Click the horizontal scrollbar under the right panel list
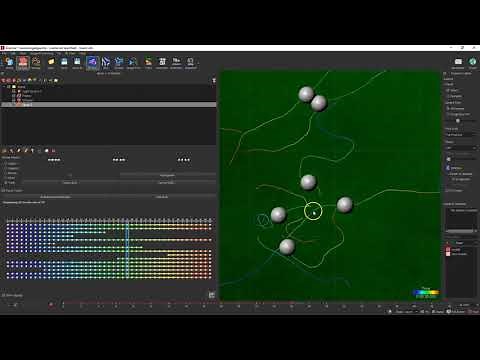Screen dimensions: 480x360 460,231
